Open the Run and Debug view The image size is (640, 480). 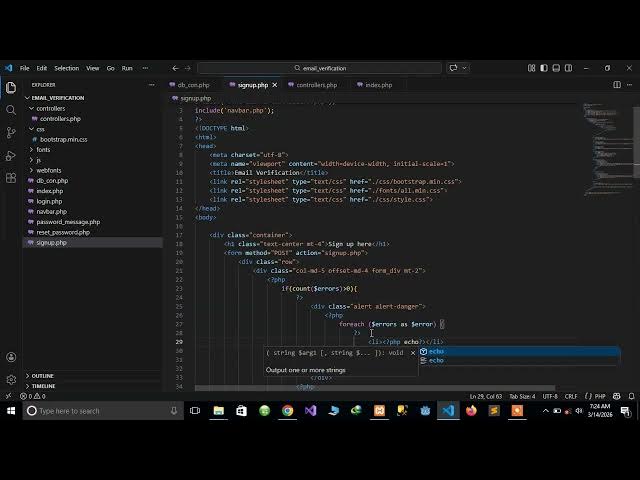click(x=11, y=156)
